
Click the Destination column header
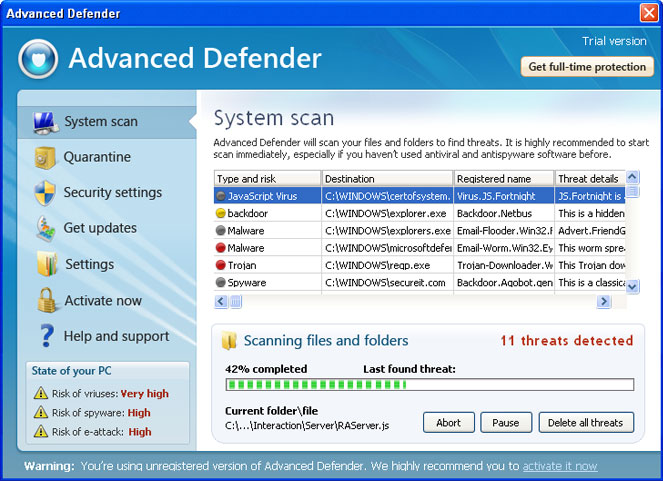tap(387, 179)
